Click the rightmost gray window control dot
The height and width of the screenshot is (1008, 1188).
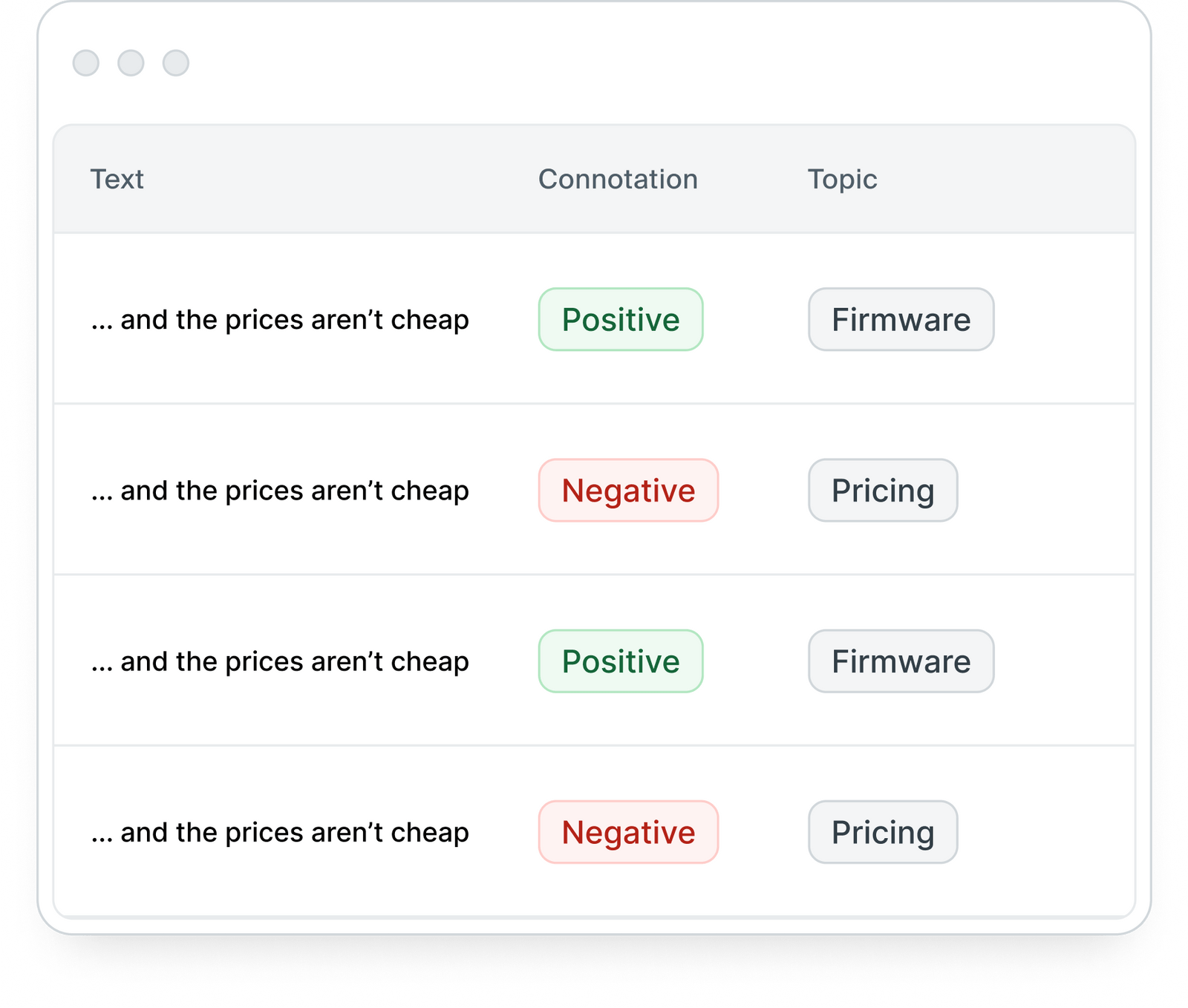click(x=176, y=63)
